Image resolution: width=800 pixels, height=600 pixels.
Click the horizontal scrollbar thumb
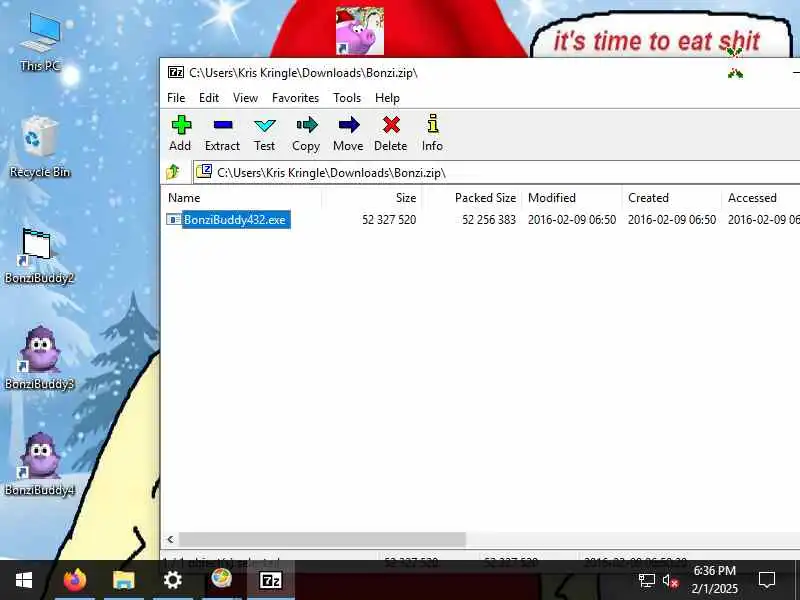pyautogui.click(x=322, y=539)
